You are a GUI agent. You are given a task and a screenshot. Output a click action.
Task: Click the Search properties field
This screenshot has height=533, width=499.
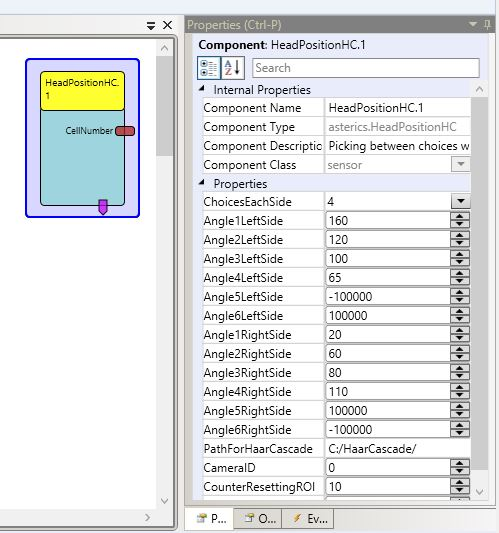pyautogui.click(x=366, y=68)
